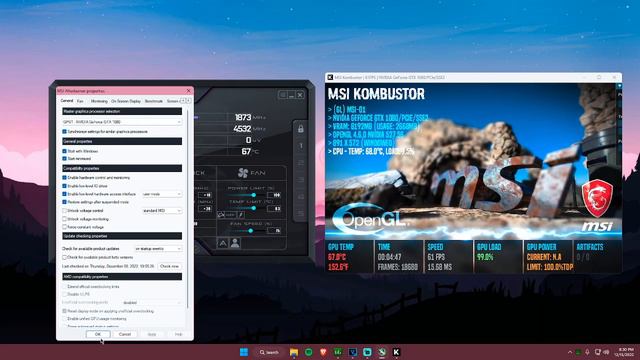
Task: Enable the Force constant voltage checkbox
Action: click(x=64, y=227)
